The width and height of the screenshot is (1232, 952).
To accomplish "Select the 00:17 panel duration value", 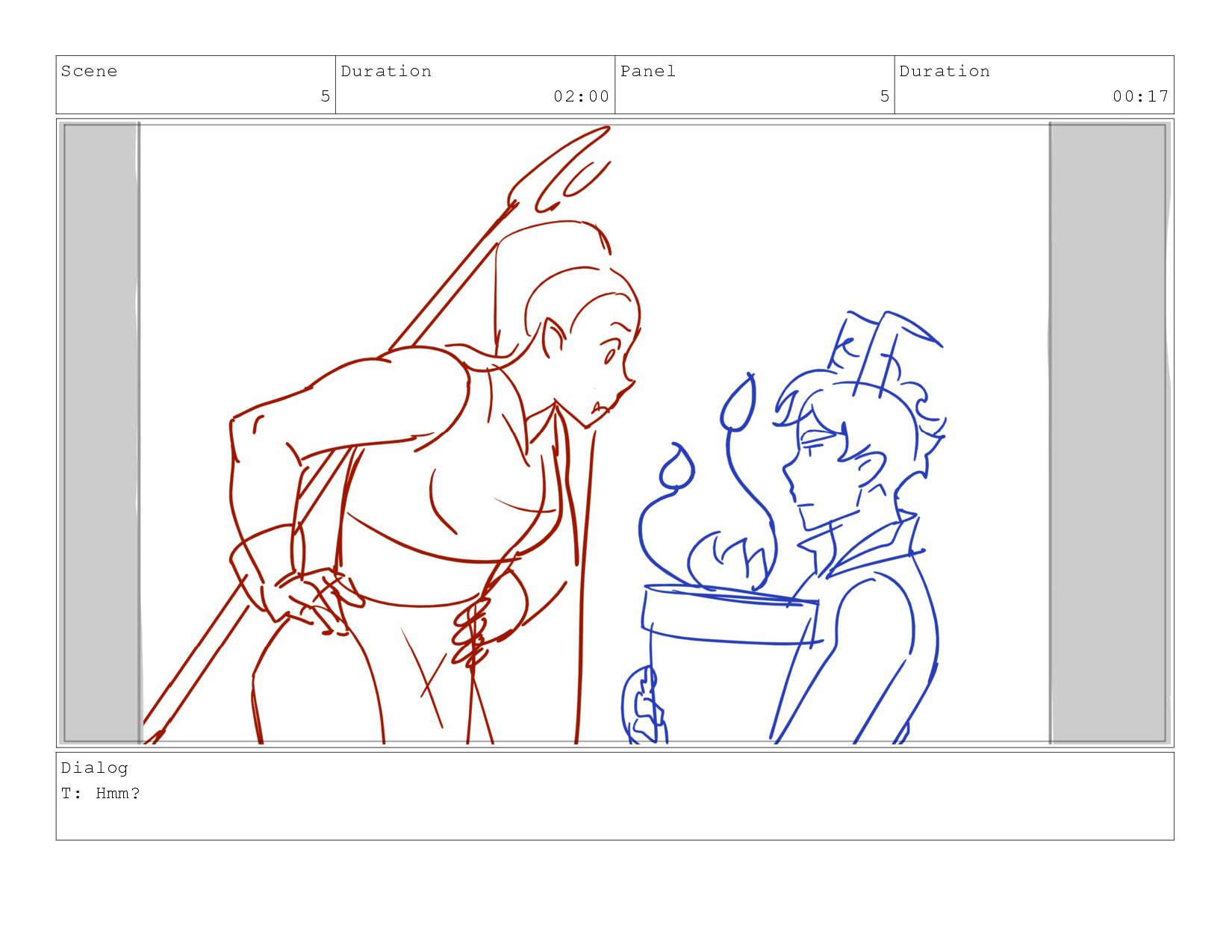I will coord(1141,96).
